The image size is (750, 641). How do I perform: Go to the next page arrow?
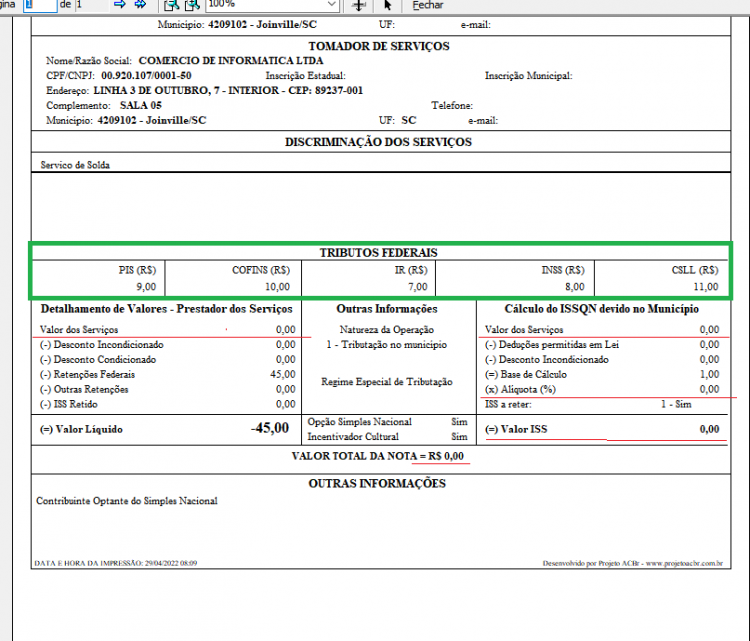point(120,4)
